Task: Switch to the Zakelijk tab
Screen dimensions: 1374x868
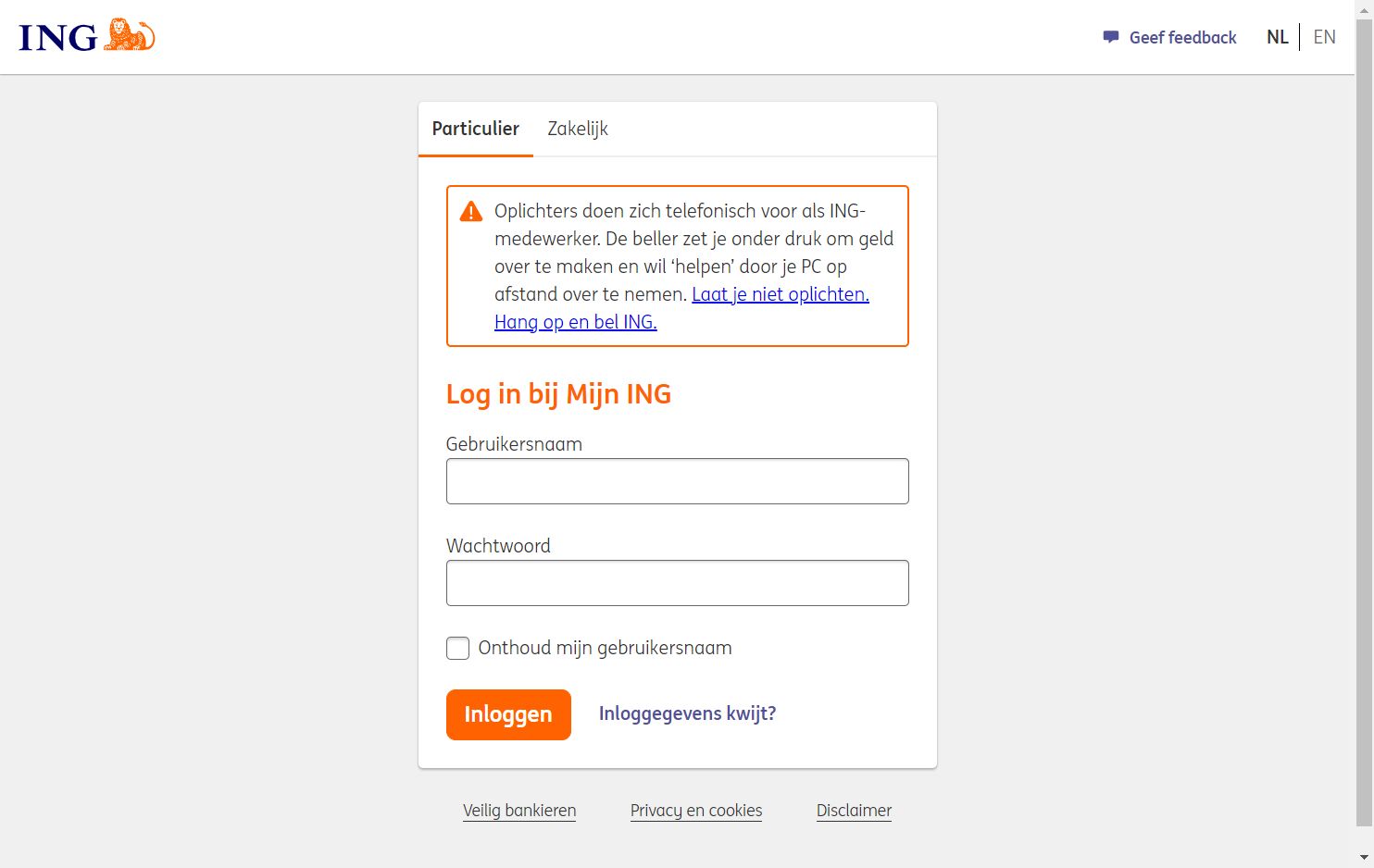Action: click(x=578, y=129)
